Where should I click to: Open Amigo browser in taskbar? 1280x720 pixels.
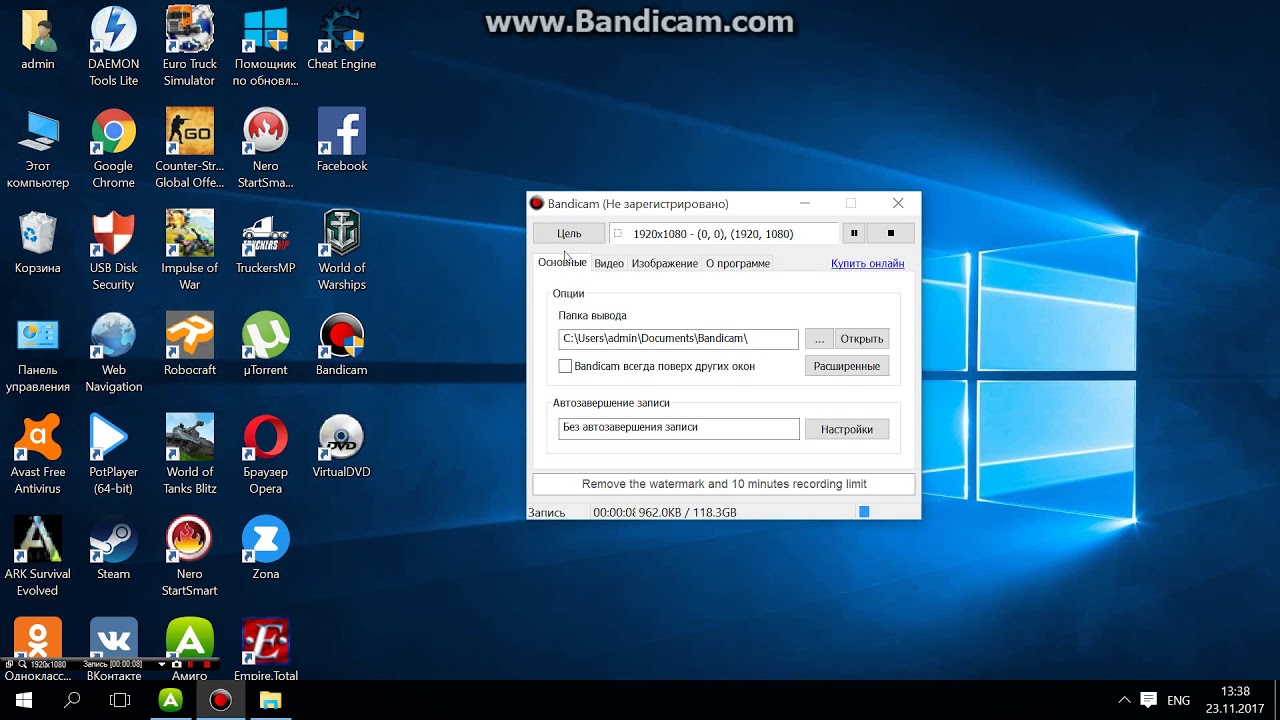[x=171, y=701]
